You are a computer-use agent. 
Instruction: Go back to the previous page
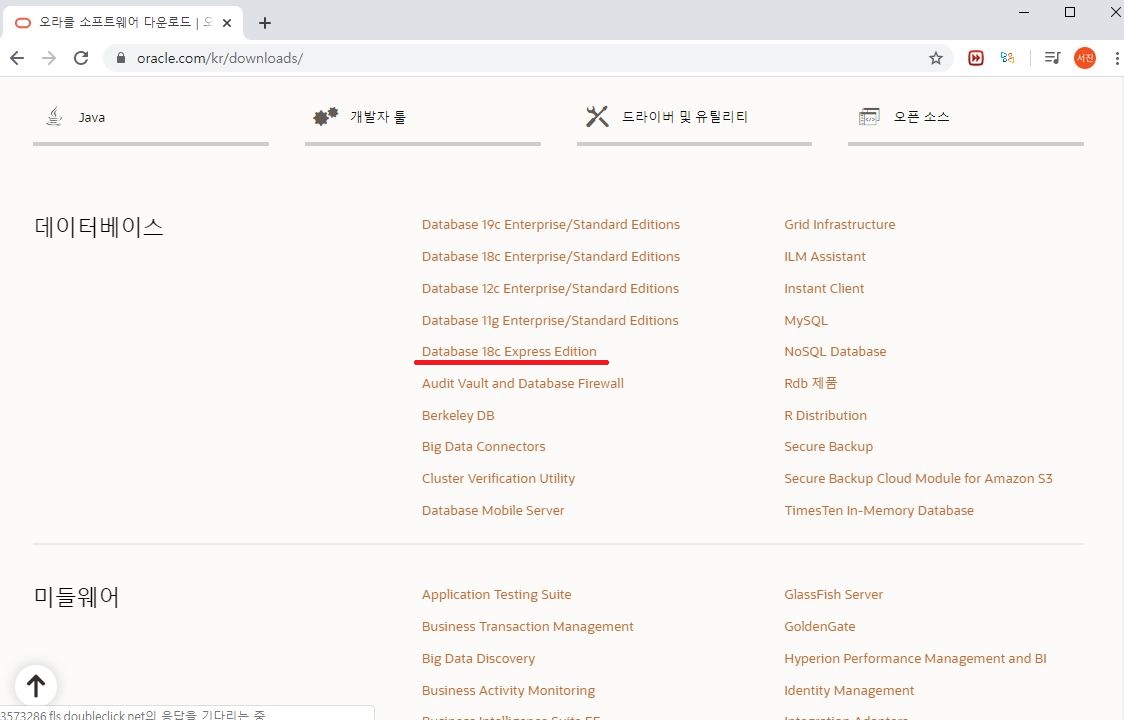click(17, 58)
